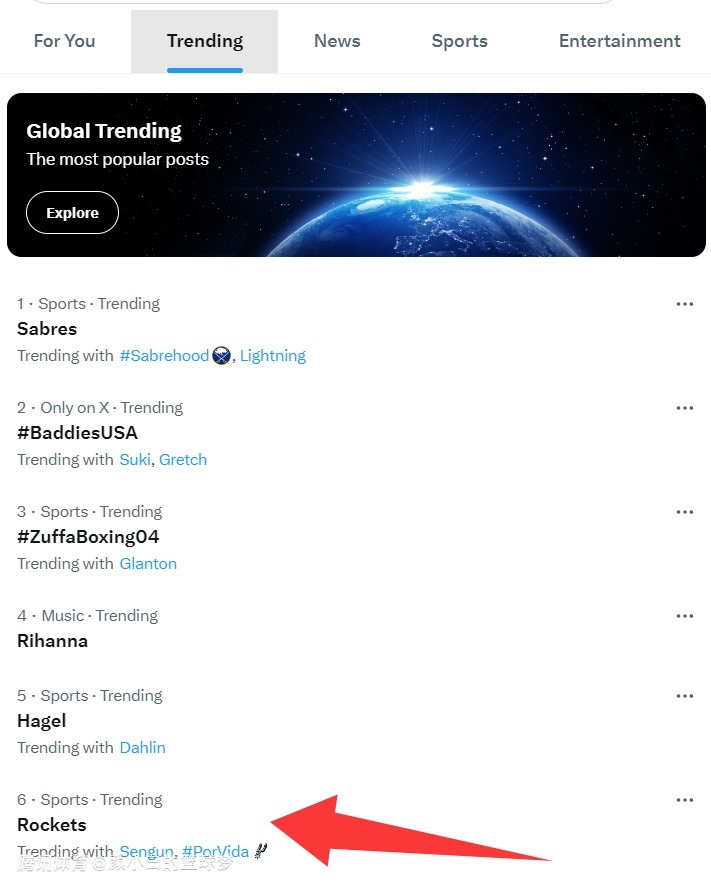Click the Suki related trend link

(134, 460)
